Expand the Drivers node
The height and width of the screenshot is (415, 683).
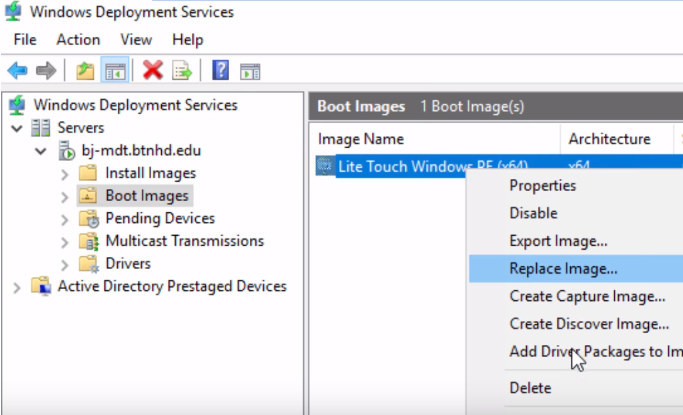pos(64,264)
